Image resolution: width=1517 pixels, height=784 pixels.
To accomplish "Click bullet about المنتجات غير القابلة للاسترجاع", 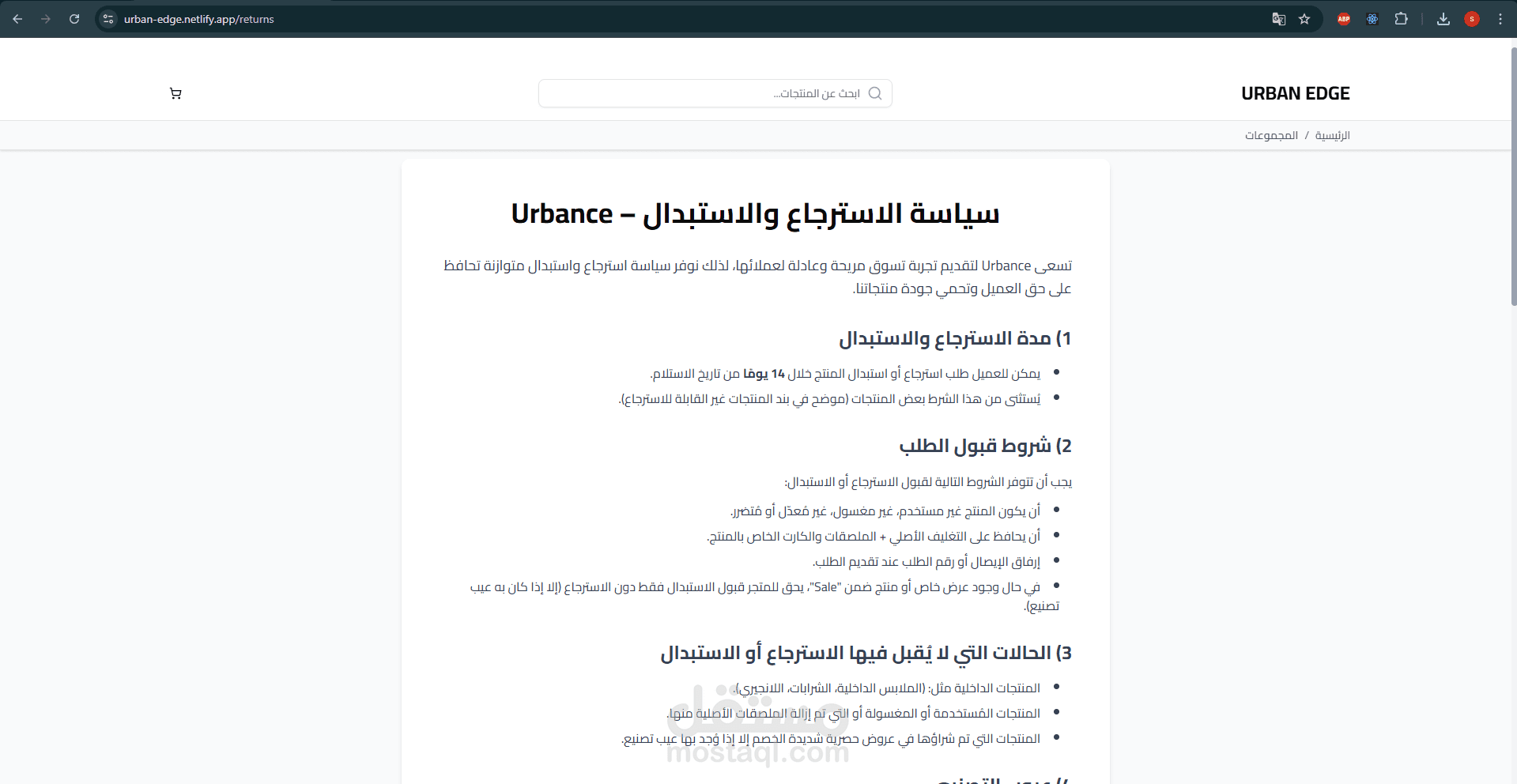I will 829,399.
